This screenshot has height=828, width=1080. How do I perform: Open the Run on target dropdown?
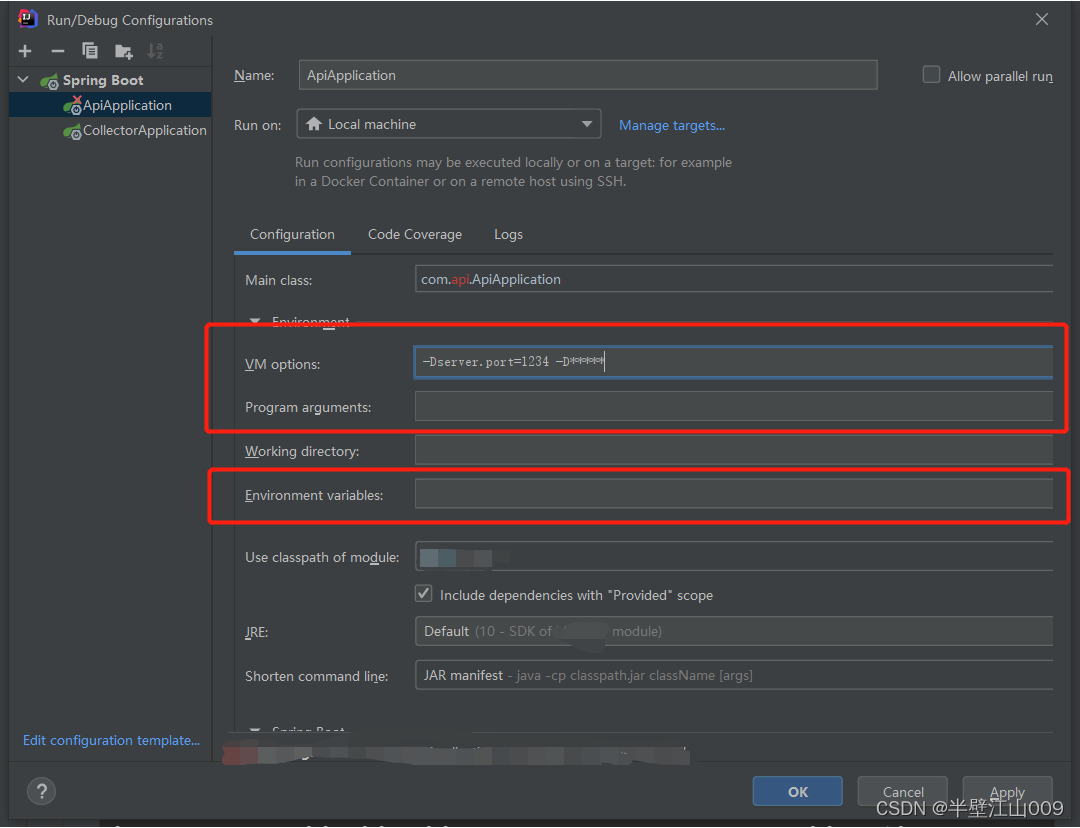(448, 124)
